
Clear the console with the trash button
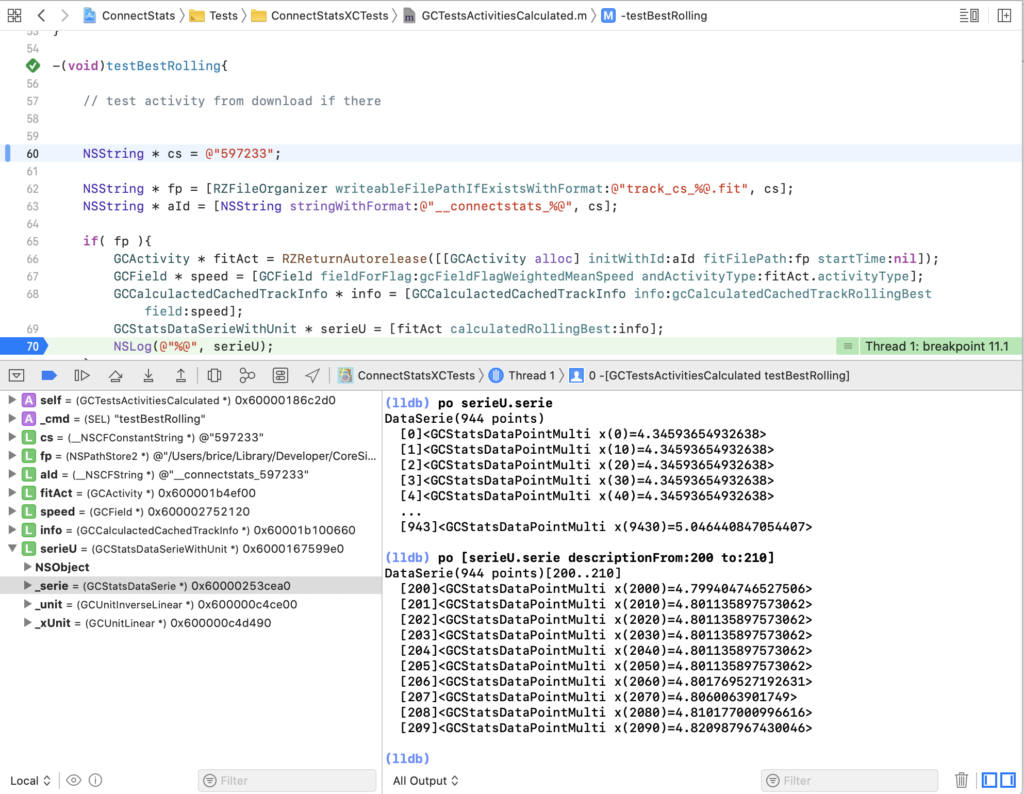click(961, 781)
